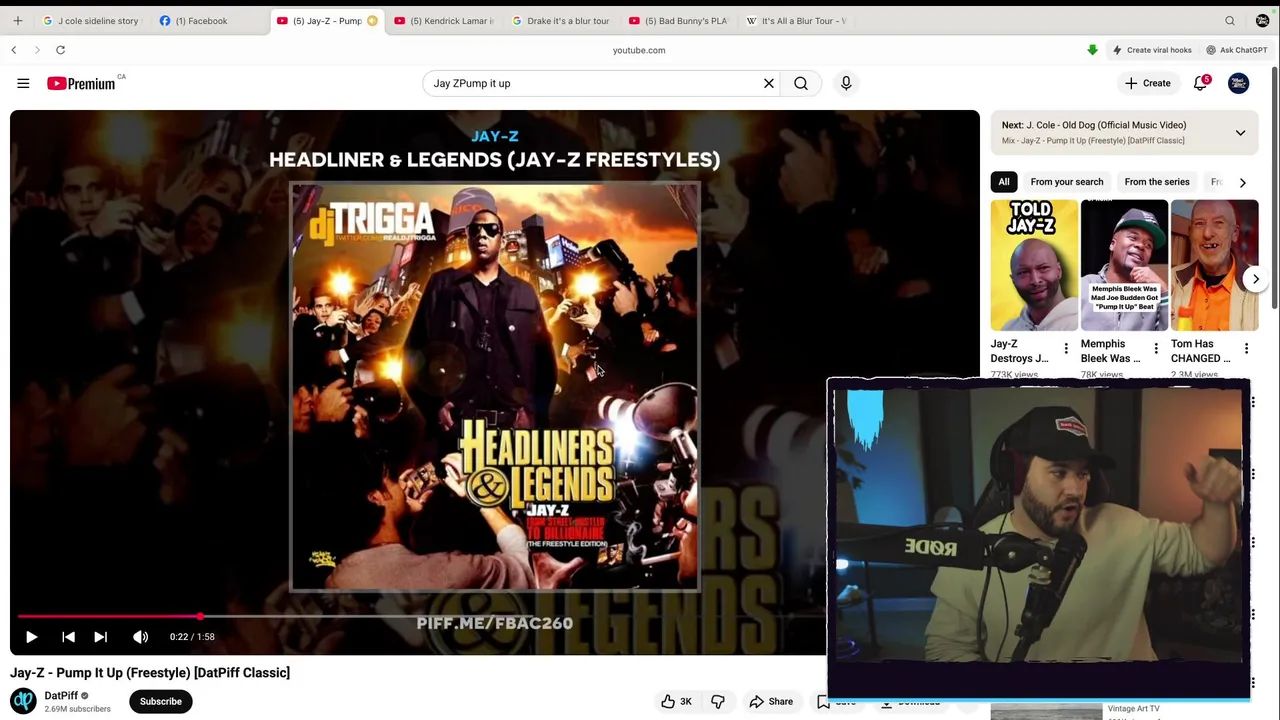Open options for Tom Has CHANGED short

[1246, 349]
